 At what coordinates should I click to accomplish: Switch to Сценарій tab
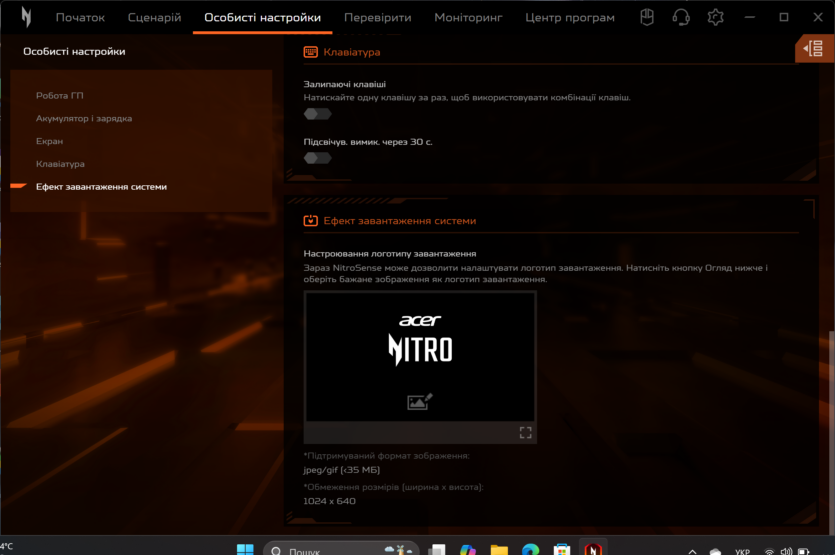pos(154,18)
